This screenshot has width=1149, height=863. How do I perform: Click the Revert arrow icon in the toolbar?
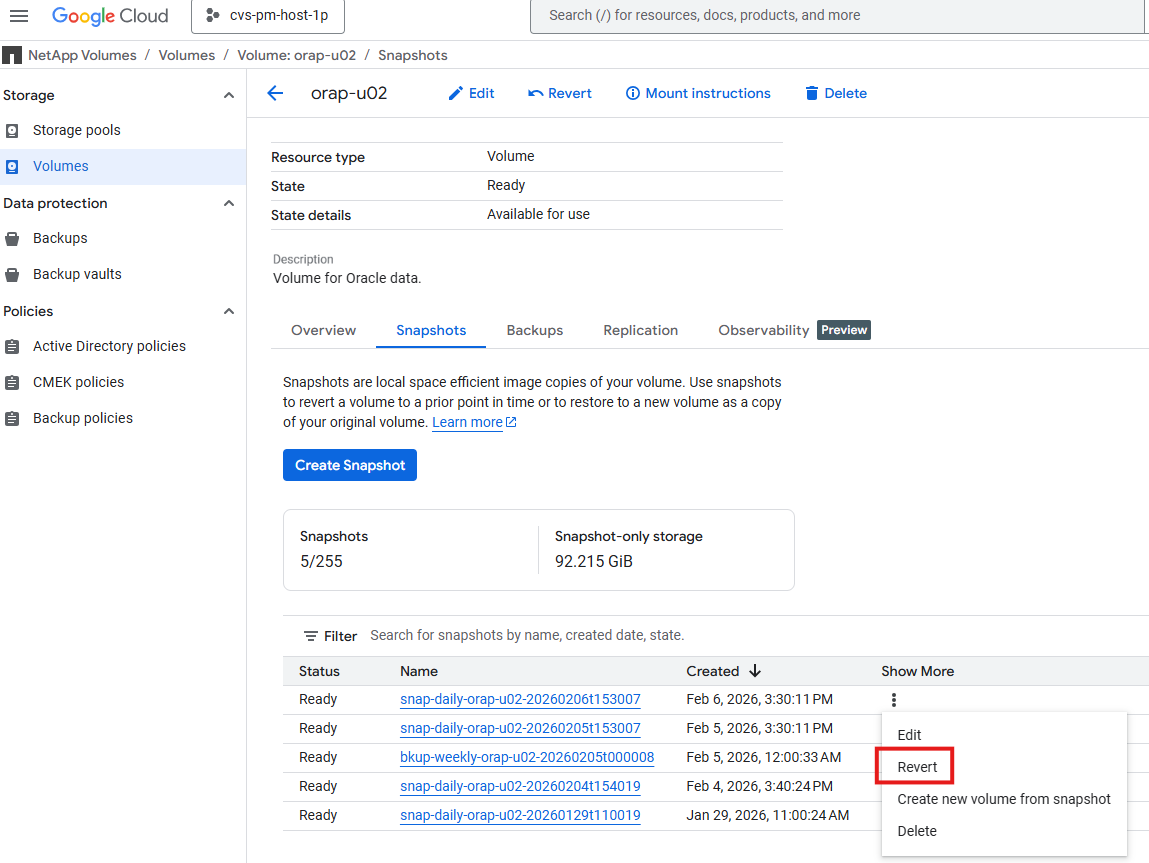[x=538, y=93]
